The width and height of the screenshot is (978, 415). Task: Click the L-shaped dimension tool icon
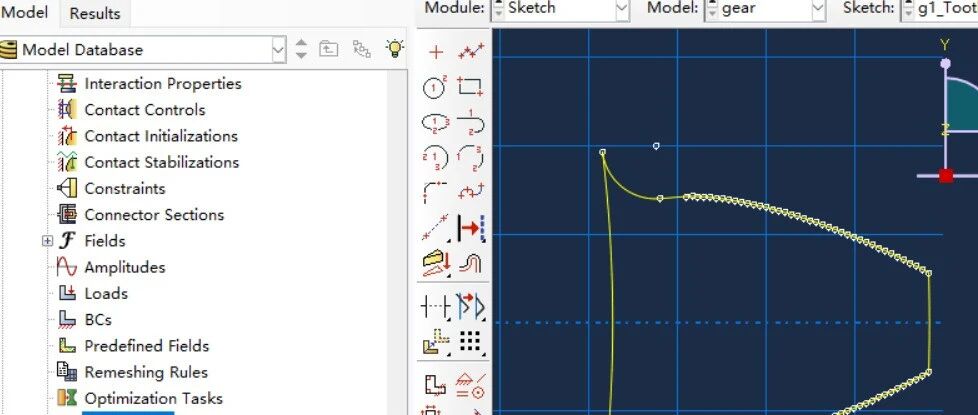pyautogui.click(x=435, y=385)
